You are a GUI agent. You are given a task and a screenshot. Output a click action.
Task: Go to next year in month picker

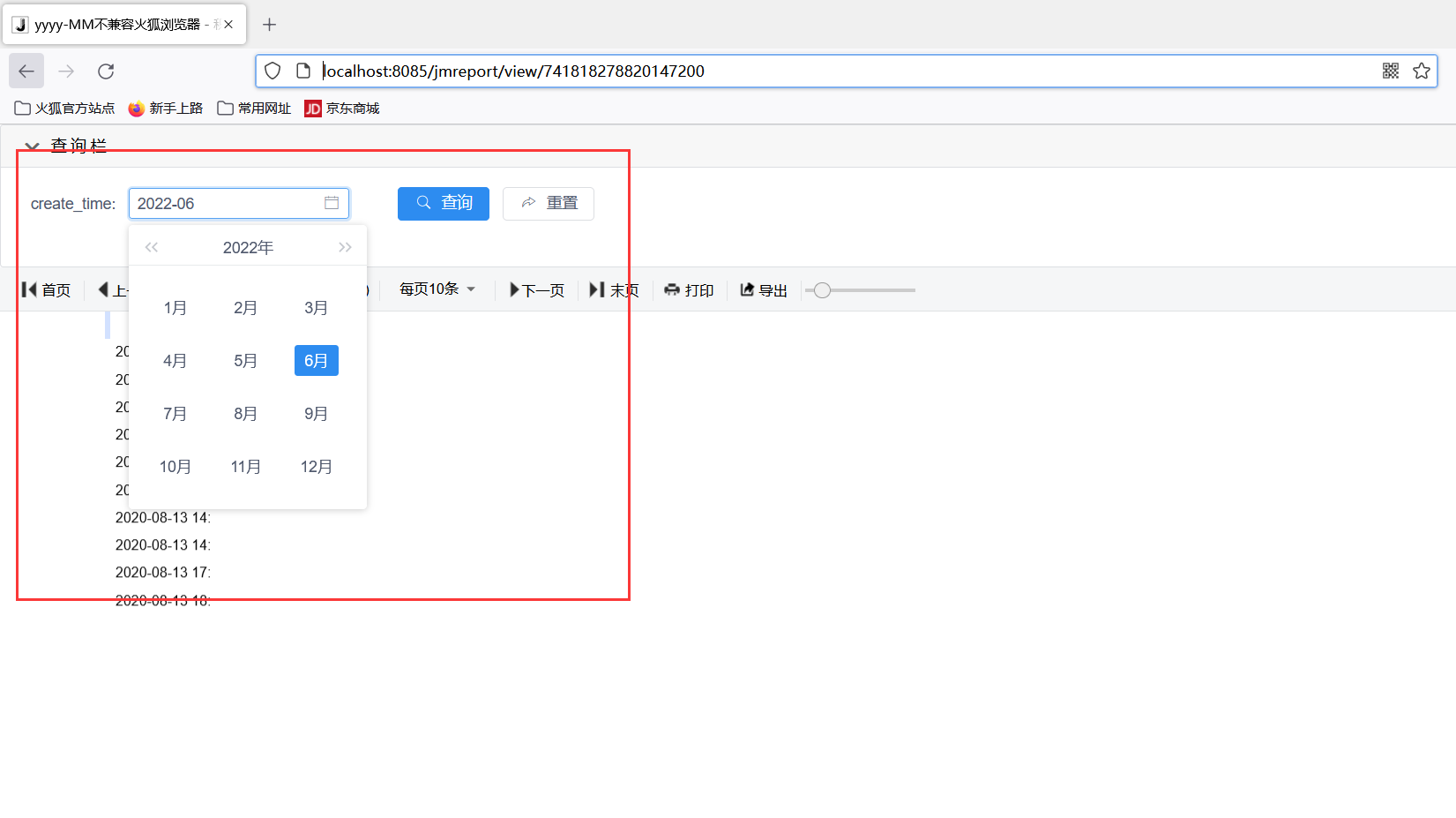(345, 247)
